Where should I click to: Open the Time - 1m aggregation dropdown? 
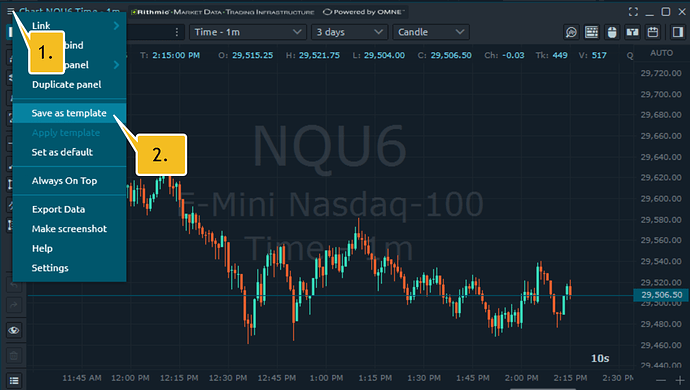248,32
